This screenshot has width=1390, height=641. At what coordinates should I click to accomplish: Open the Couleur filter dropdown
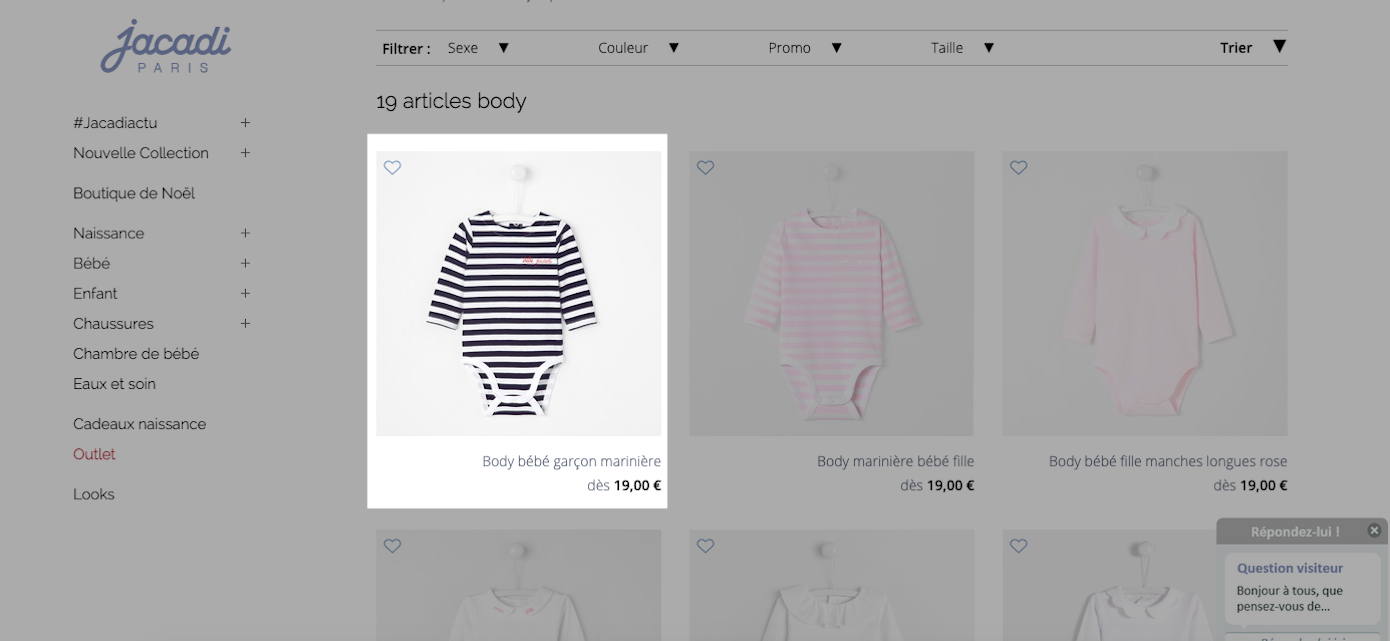pyautogui.click(x=639, y=47)
